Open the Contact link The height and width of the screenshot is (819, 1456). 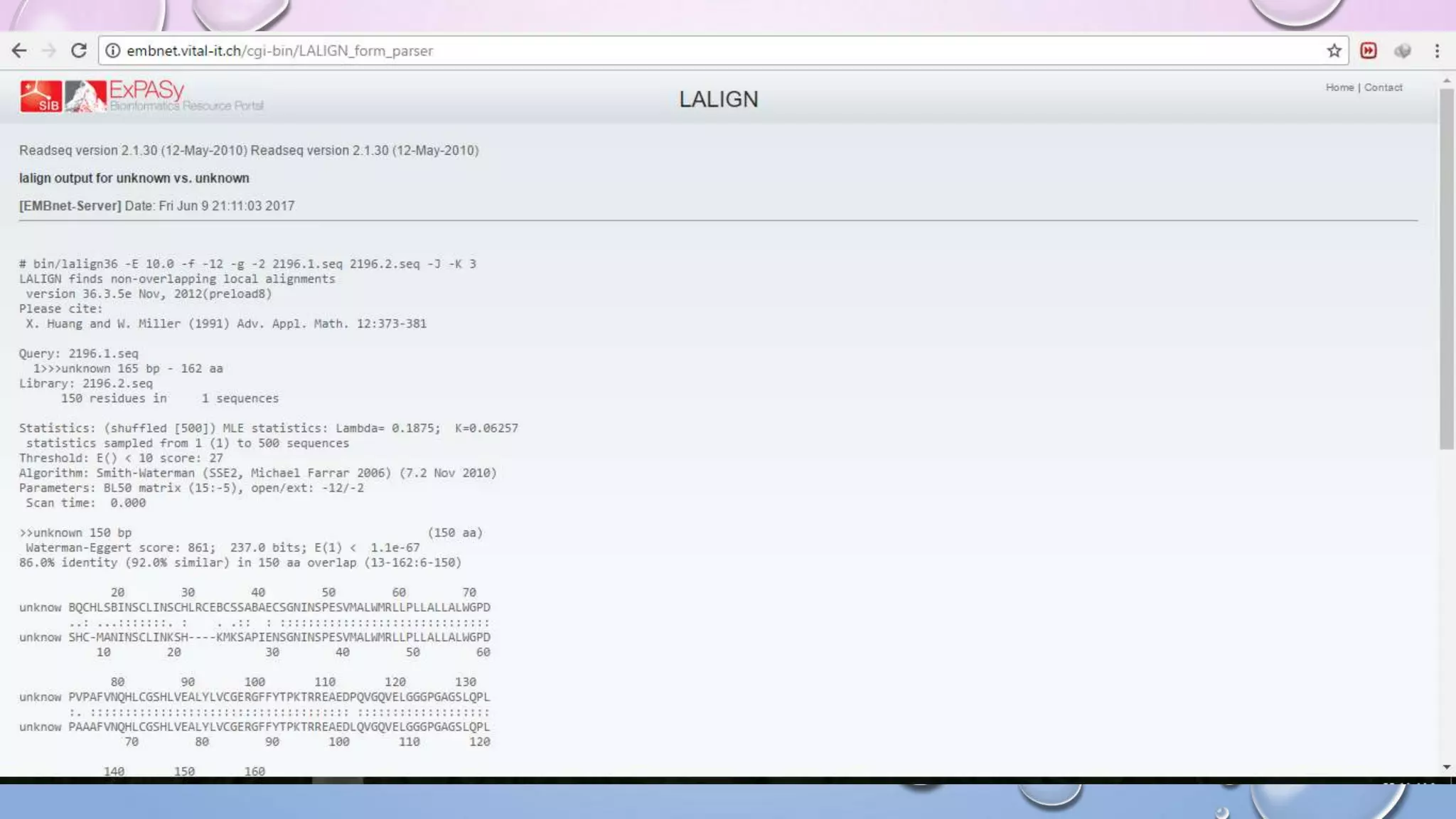point(1383,87)
